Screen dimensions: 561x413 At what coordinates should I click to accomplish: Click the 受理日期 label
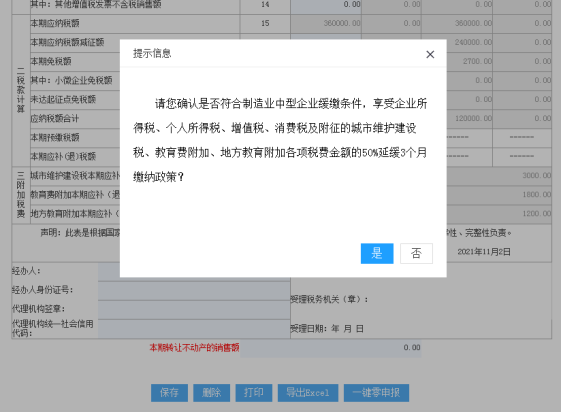pyautogui.click(x=327, y=329)
